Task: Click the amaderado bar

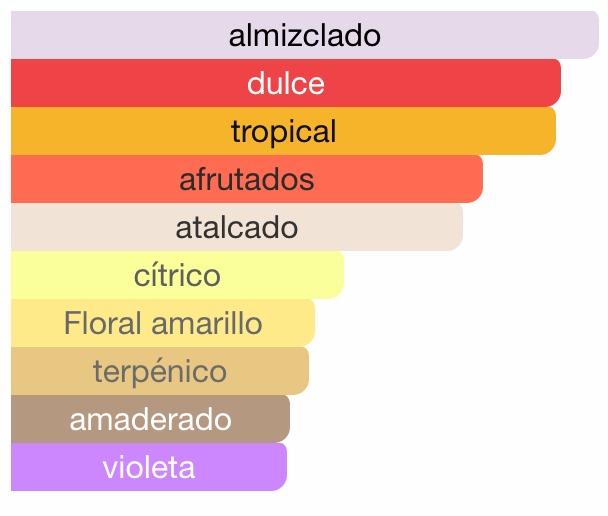Action: (150, 419)
